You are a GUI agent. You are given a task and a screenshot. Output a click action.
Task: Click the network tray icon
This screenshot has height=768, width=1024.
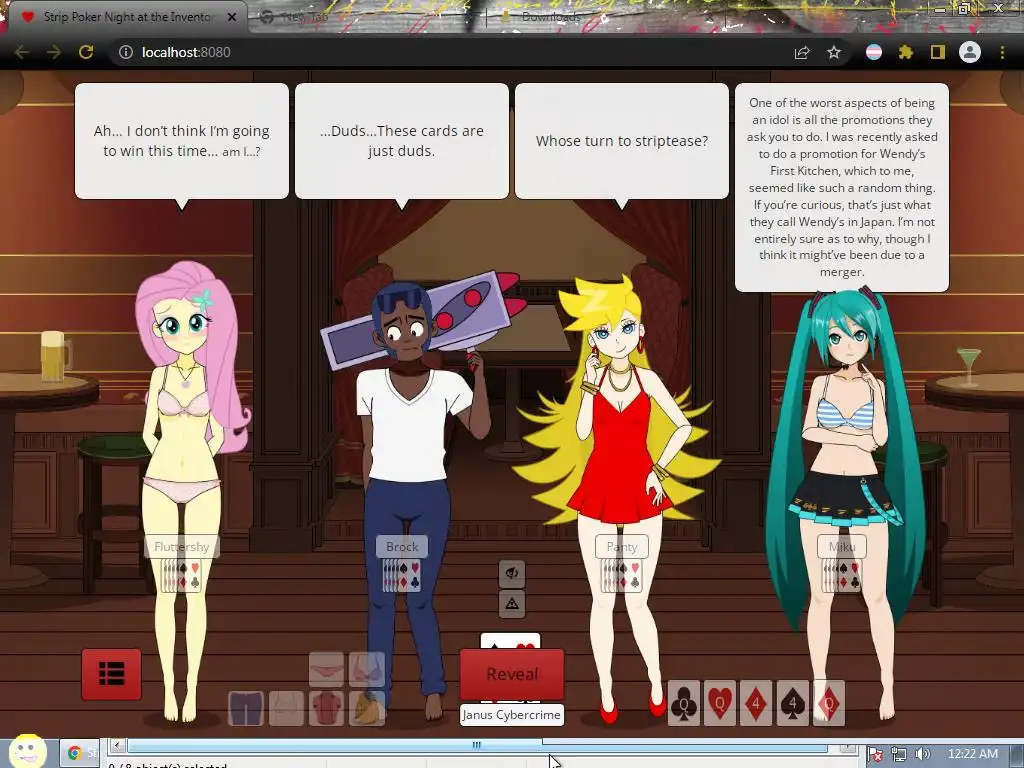[x=899, y=755]
